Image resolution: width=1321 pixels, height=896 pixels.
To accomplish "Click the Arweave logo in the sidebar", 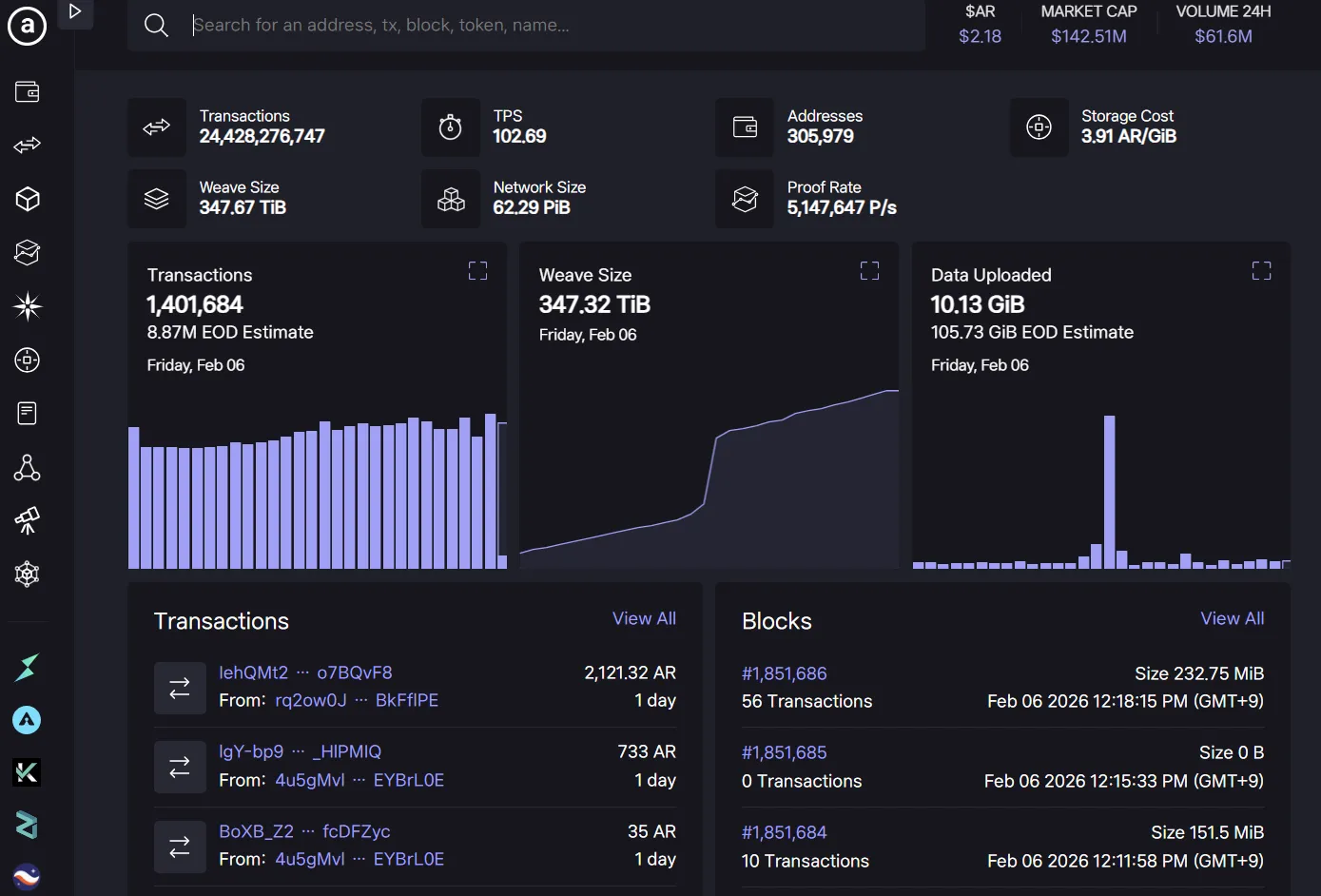I will click(28, 27).
